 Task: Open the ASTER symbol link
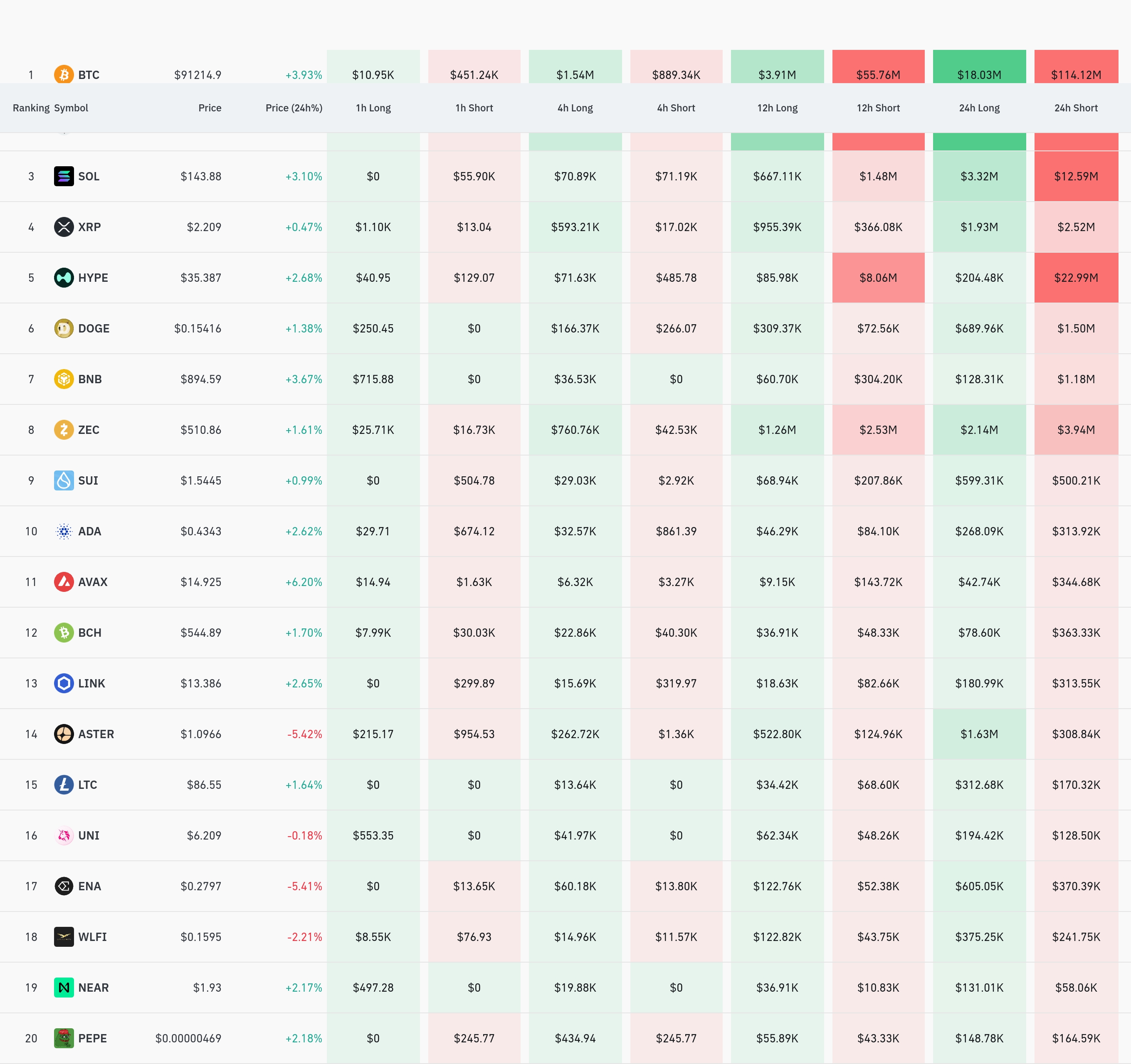[96, 734]
